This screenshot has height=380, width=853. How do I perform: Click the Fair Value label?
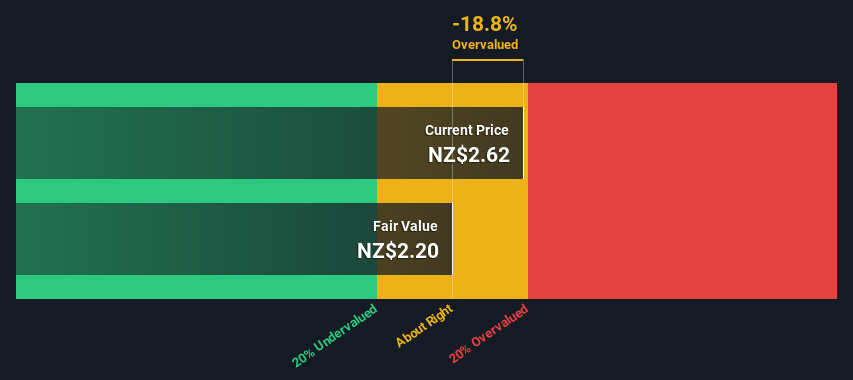[405, 226]
